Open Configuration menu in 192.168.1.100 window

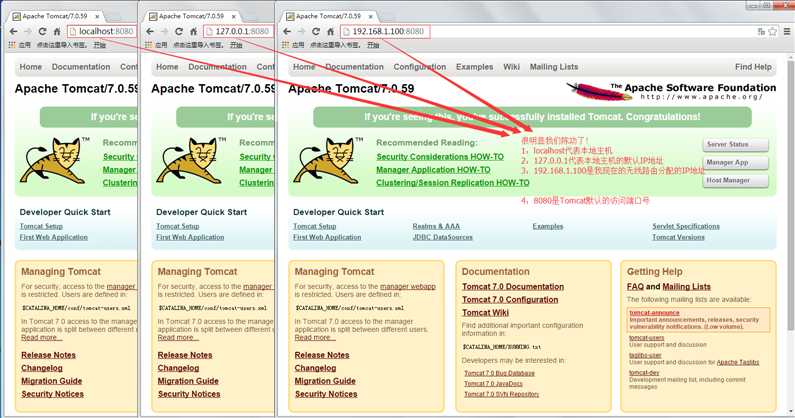tap(420, 67)
